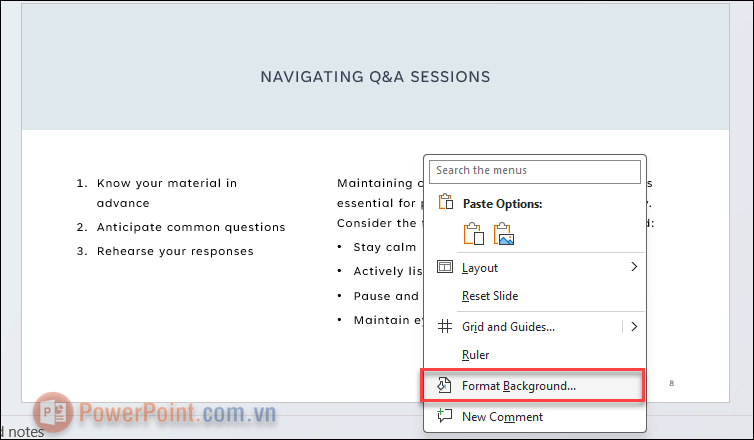The height and width of the screenshot is (440, 754).
Task: Click the Layout slide icon
Action: tap(445, 267)
